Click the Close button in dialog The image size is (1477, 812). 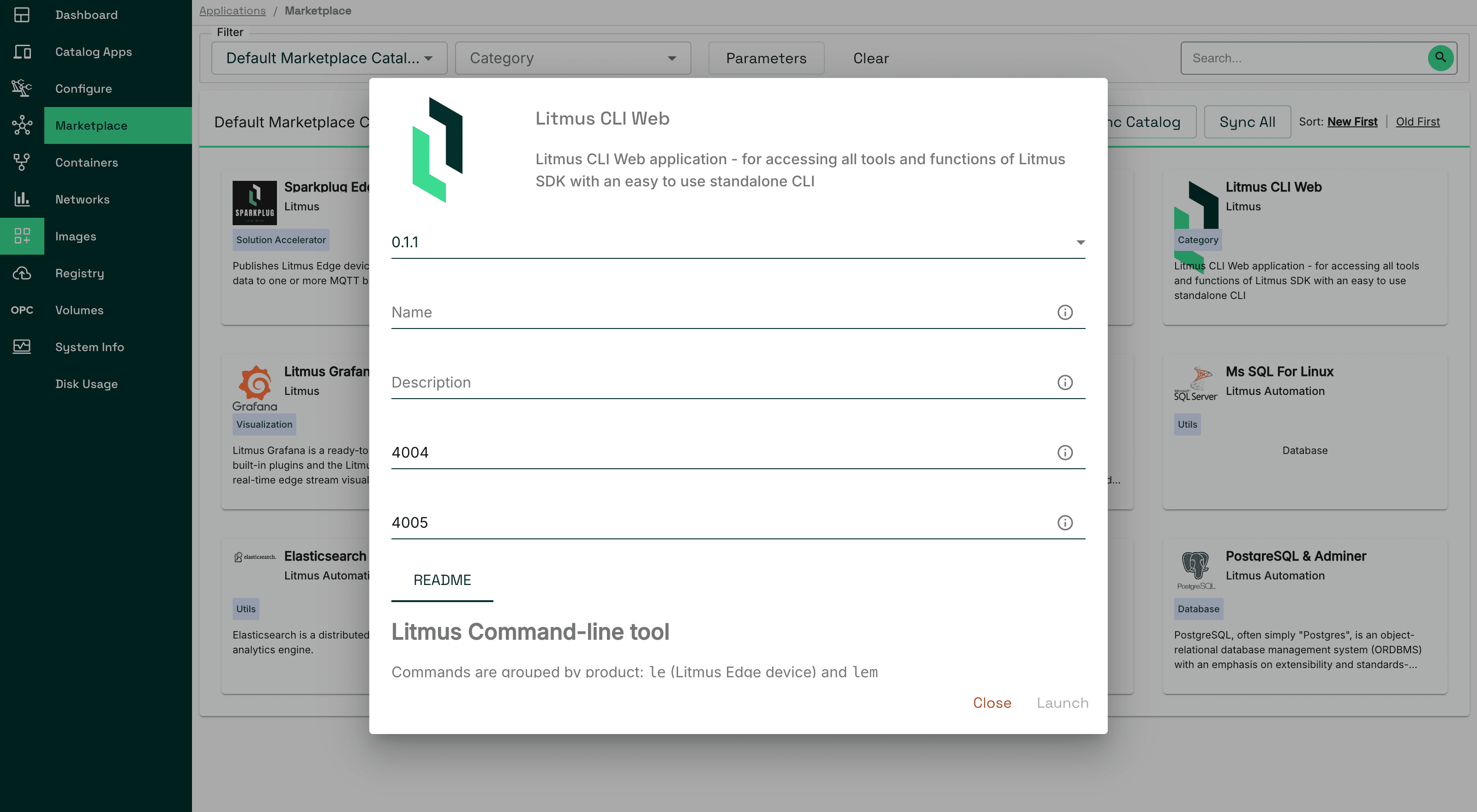click(x=992, y=703)
